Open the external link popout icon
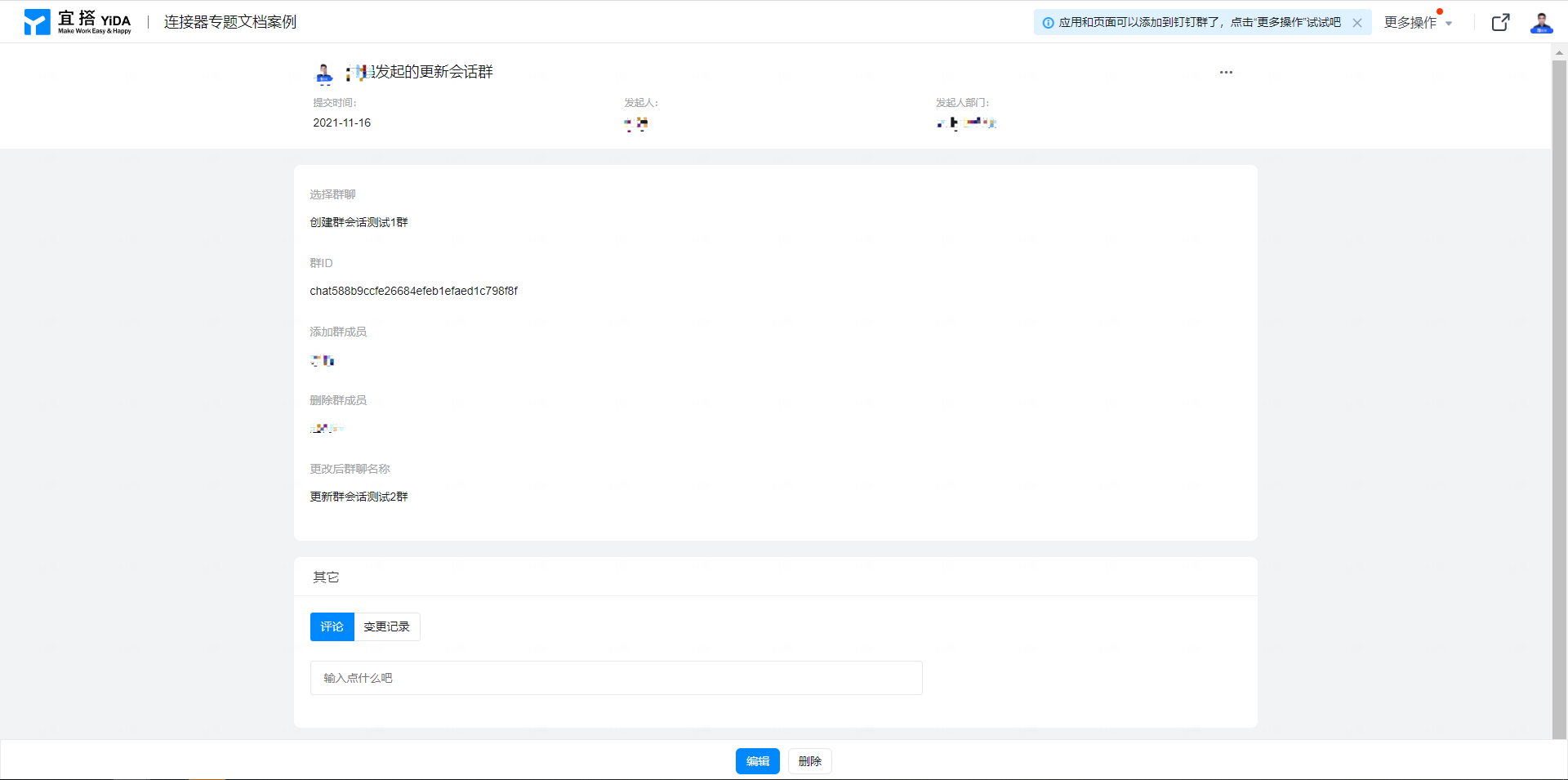Image resolution: width=1568 pixels, height=780 pixels. point(1500,23)
